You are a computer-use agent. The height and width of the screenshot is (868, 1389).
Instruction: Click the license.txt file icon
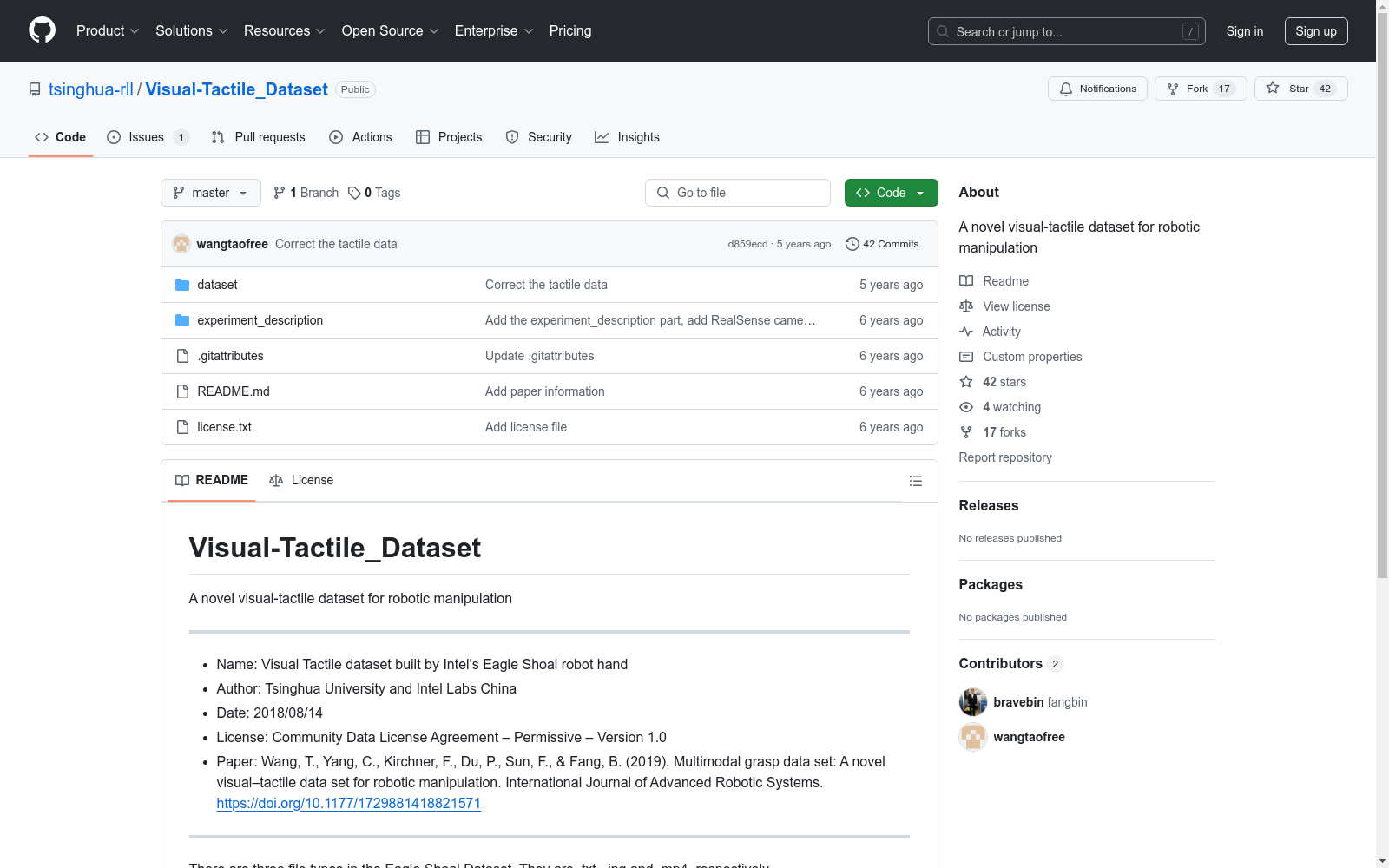(x=182, y=427)
